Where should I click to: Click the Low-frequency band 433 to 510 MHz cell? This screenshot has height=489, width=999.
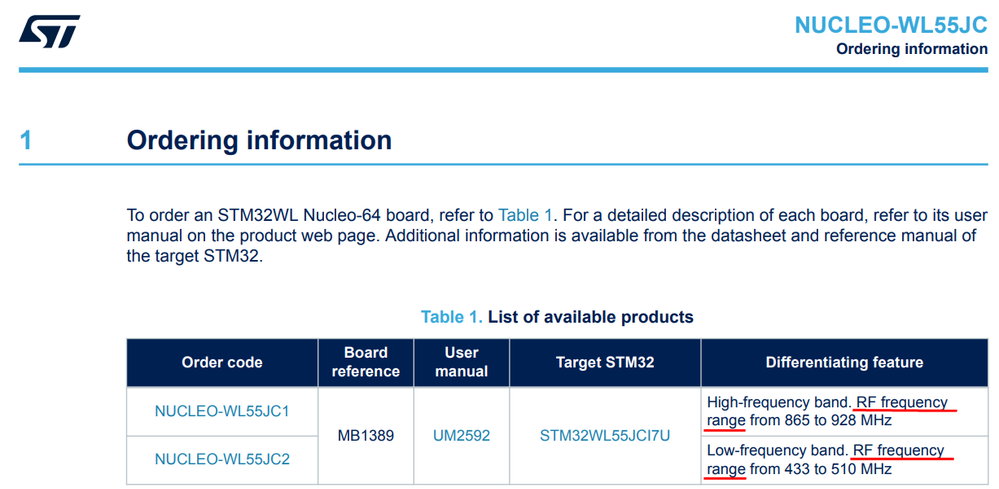pyautogui.click(x=844, y=460)
